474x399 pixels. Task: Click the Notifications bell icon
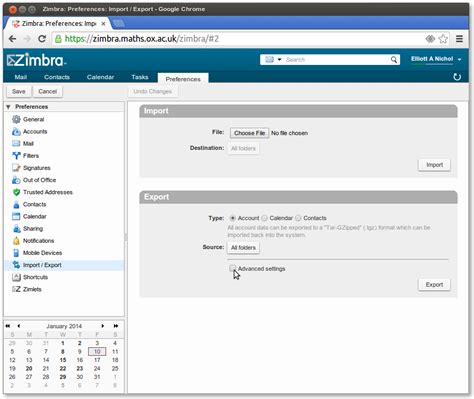click(16, 241)
